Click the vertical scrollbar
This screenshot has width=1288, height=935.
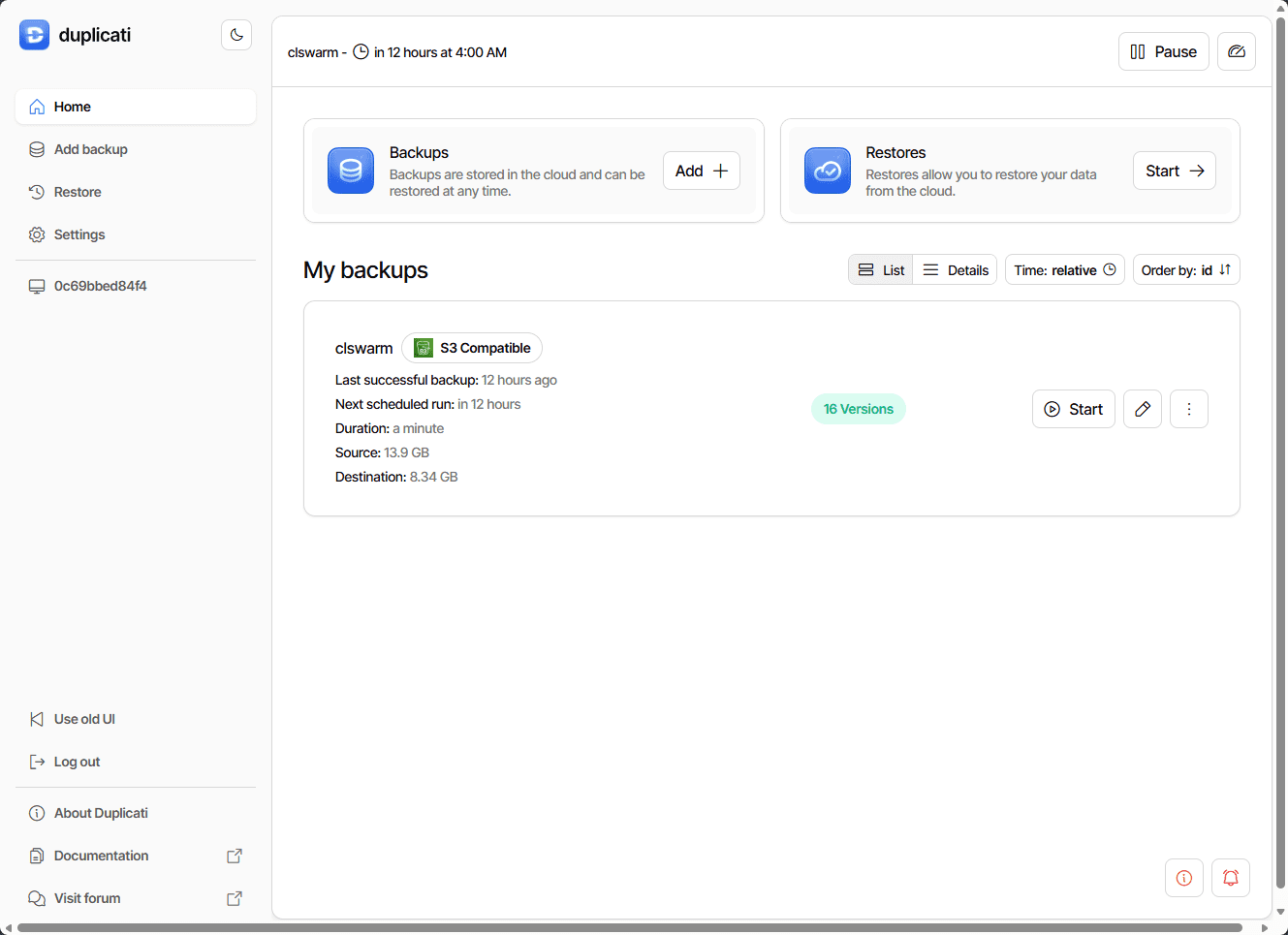(x=1280, y=453)
